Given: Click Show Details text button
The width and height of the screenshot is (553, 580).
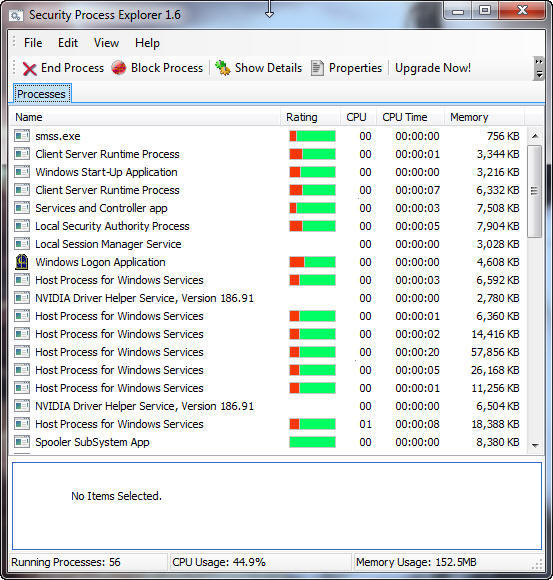Looking at the screenshot, I should point(269,68).
